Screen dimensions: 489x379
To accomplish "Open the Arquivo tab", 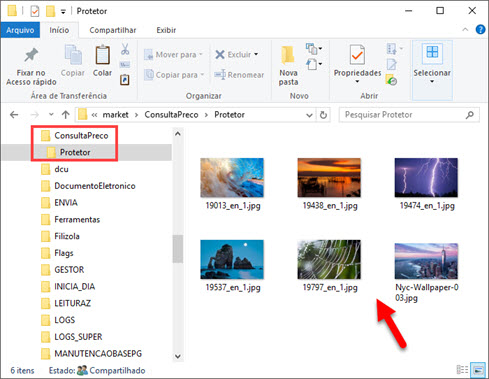I will coord(20,30).
